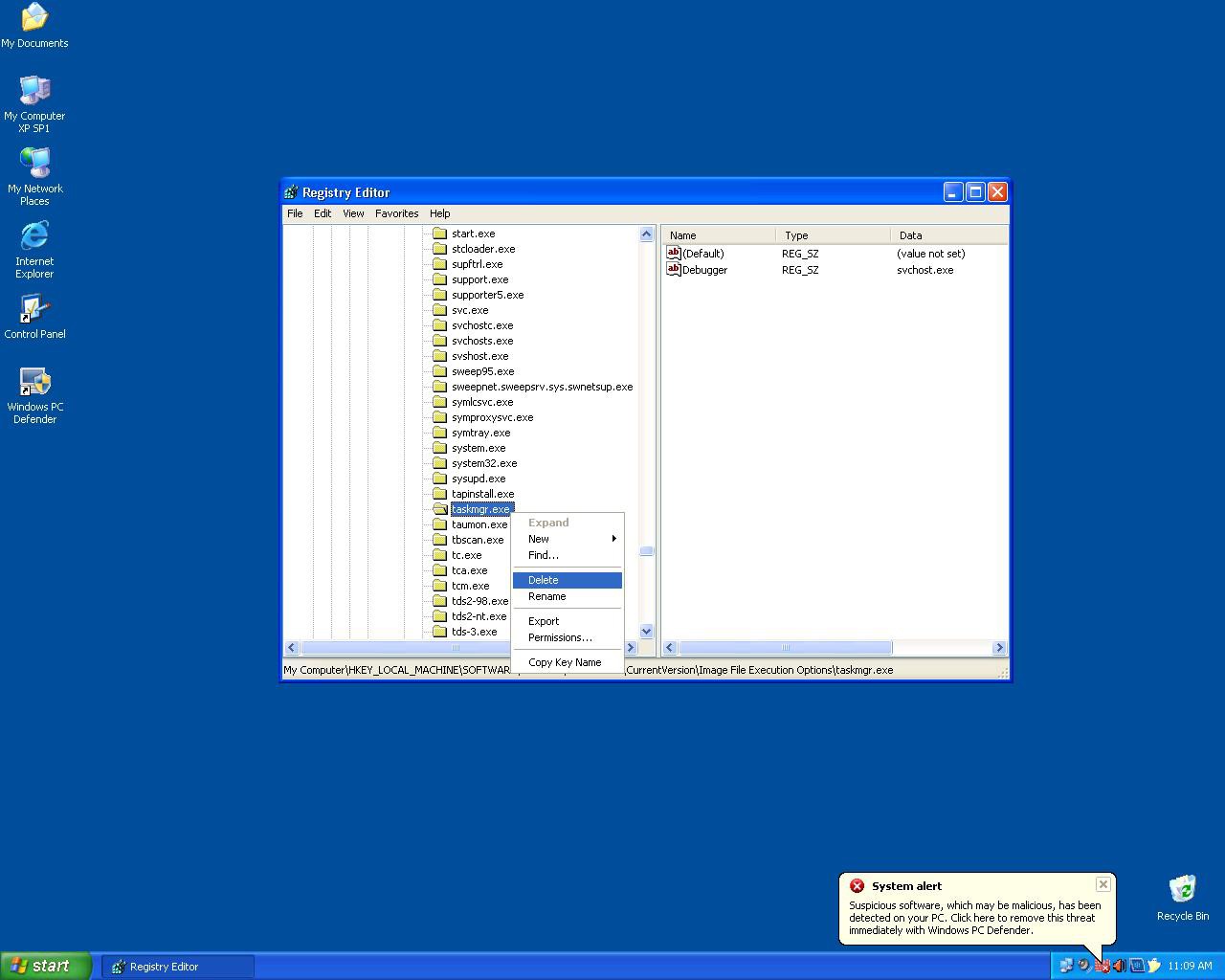Open the Favorites menu
Image resolution: width=1225 pixels, height=980 pixels.
396,213
